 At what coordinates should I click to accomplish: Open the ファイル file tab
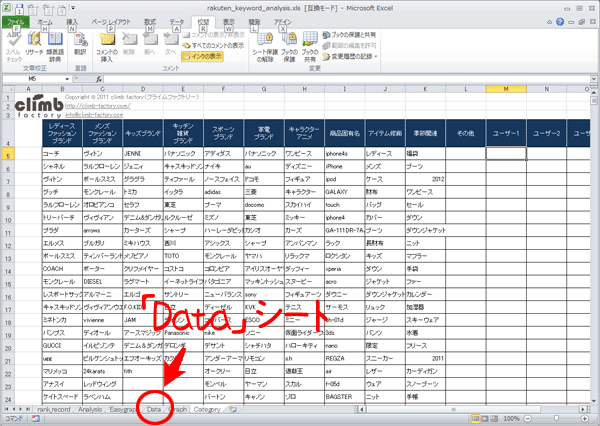pyautogui.click(x=15, y=22)
